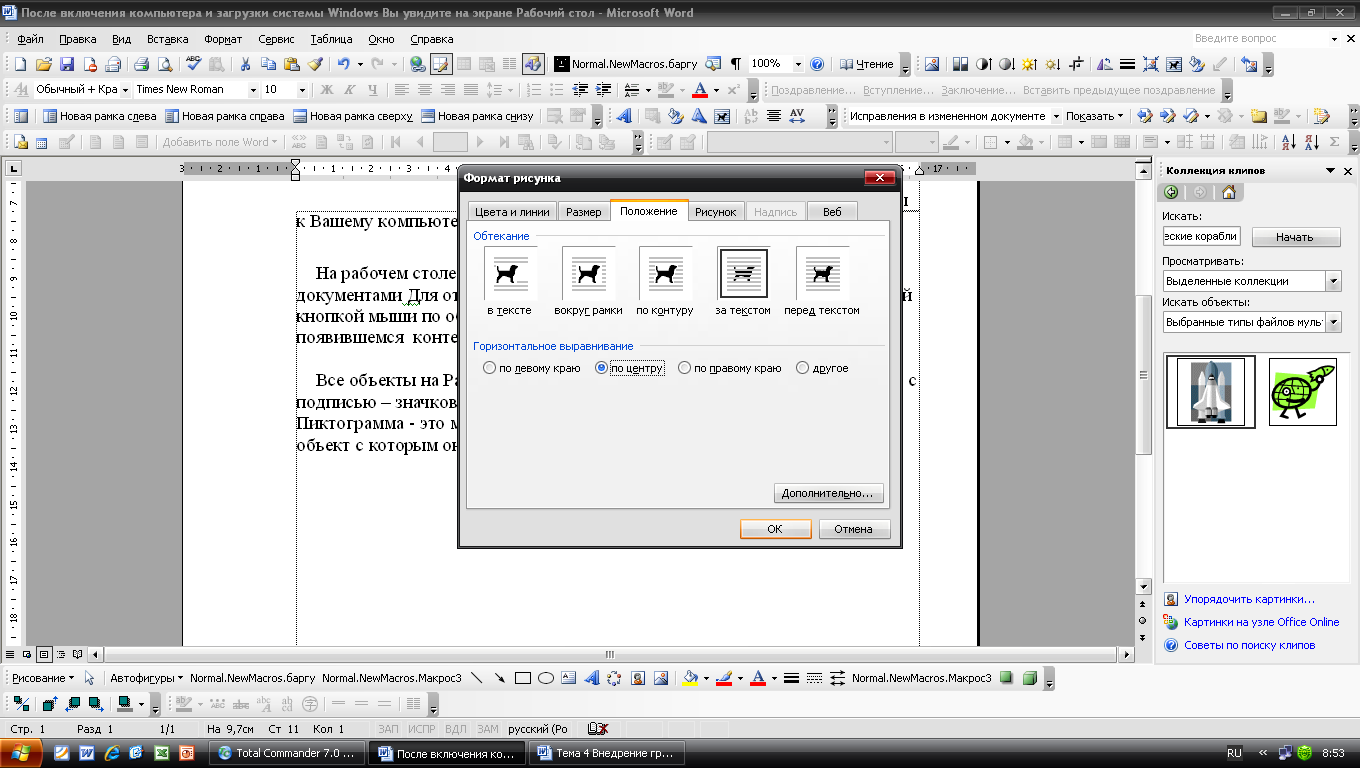Choose the 'по левому краю' alignment radio
Screen dimensions: 1360x768
(489, 368)
